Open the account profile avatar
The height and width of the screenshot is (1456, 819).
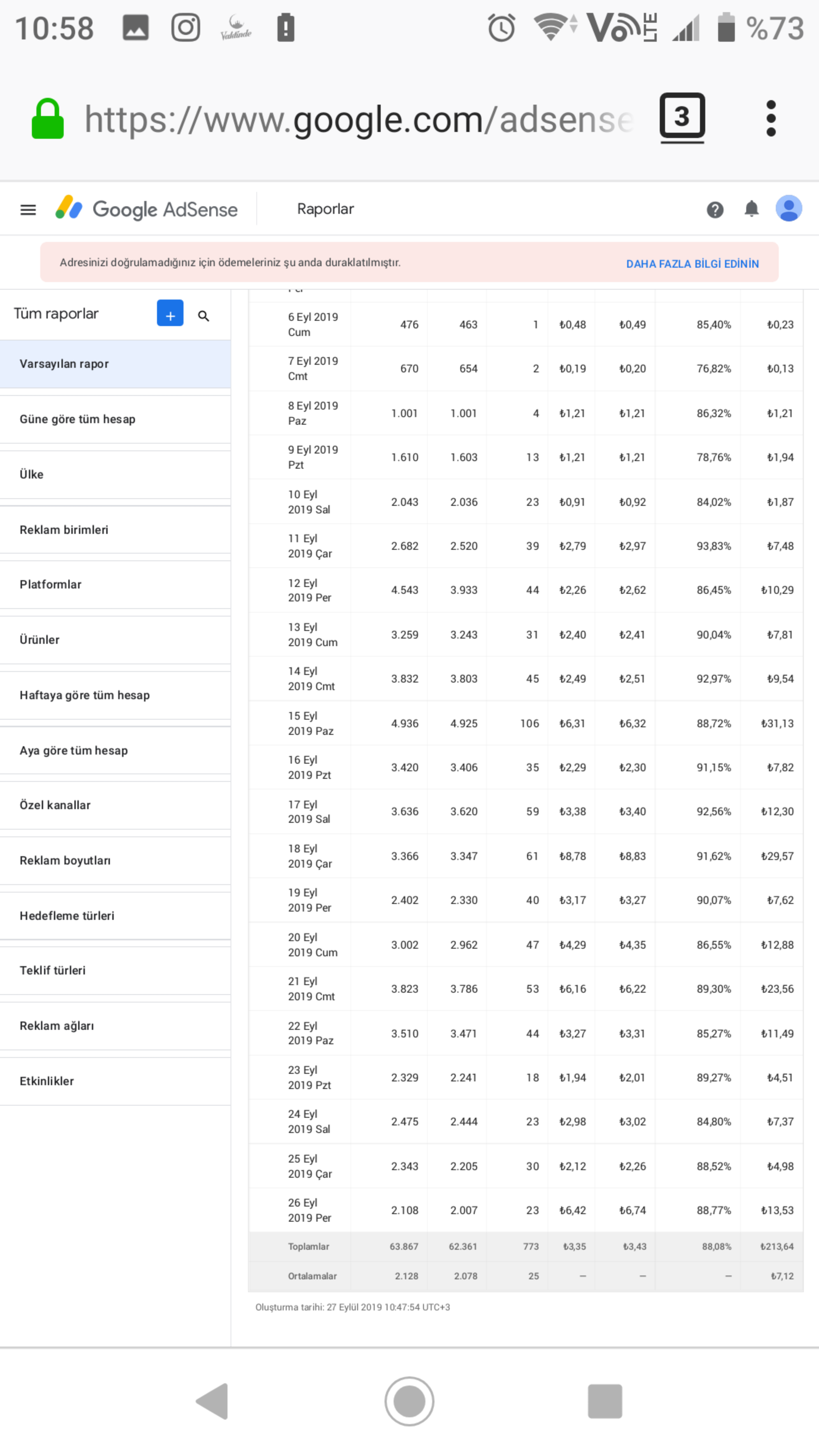tap(789, 209)
